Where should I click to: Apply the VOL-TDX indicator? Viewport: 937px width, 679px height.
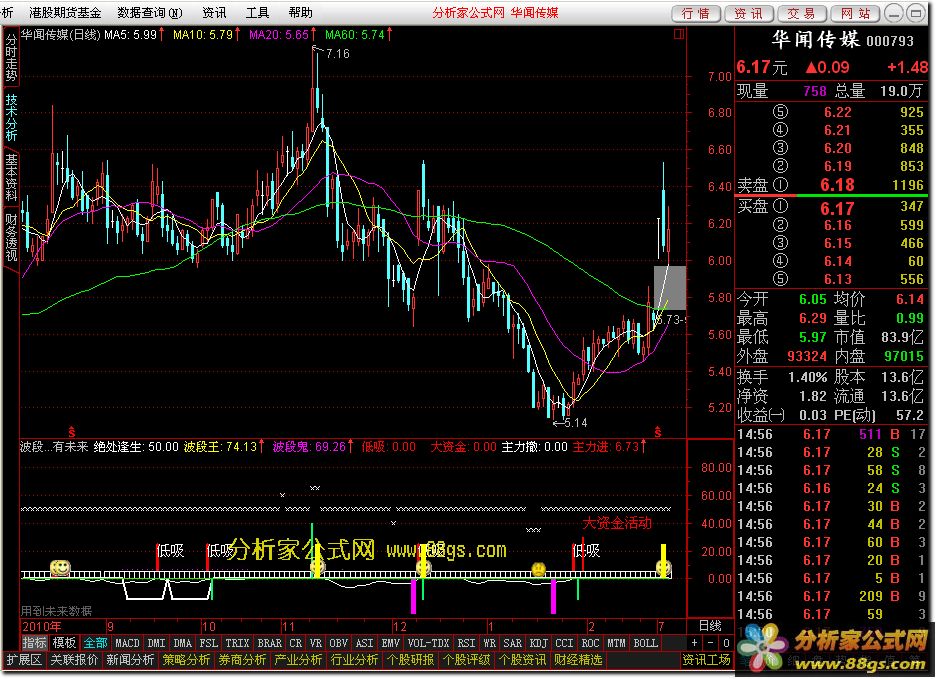(428, 644)
